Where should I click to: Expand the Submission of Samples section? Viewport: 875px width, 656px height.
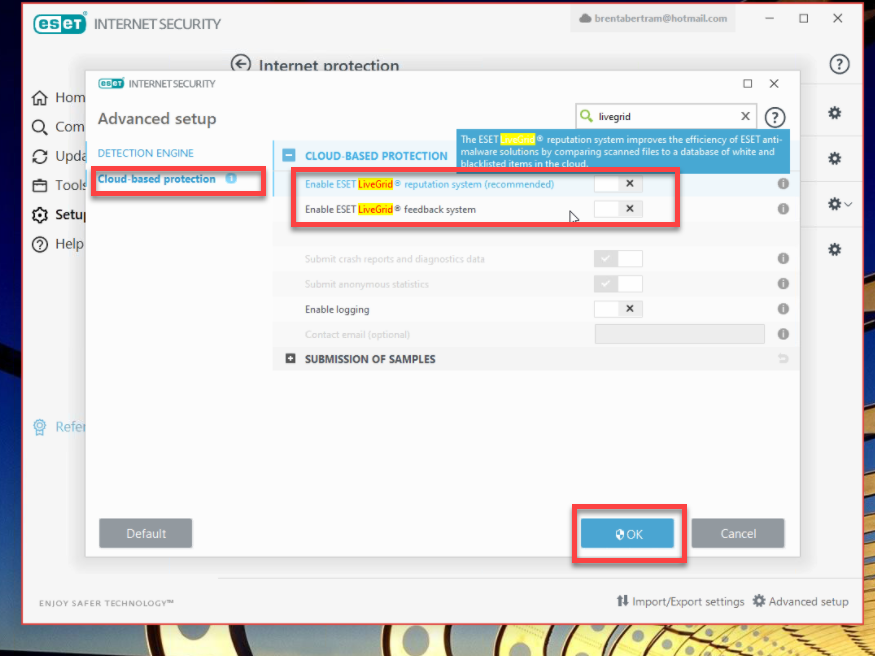click(x=290, y=358)
